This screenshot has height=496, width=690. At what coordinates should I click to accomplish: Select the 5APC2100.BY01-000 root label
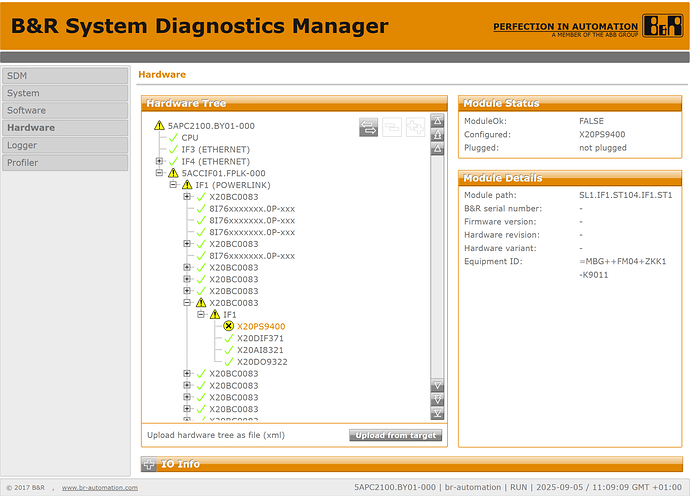point(211,126)
